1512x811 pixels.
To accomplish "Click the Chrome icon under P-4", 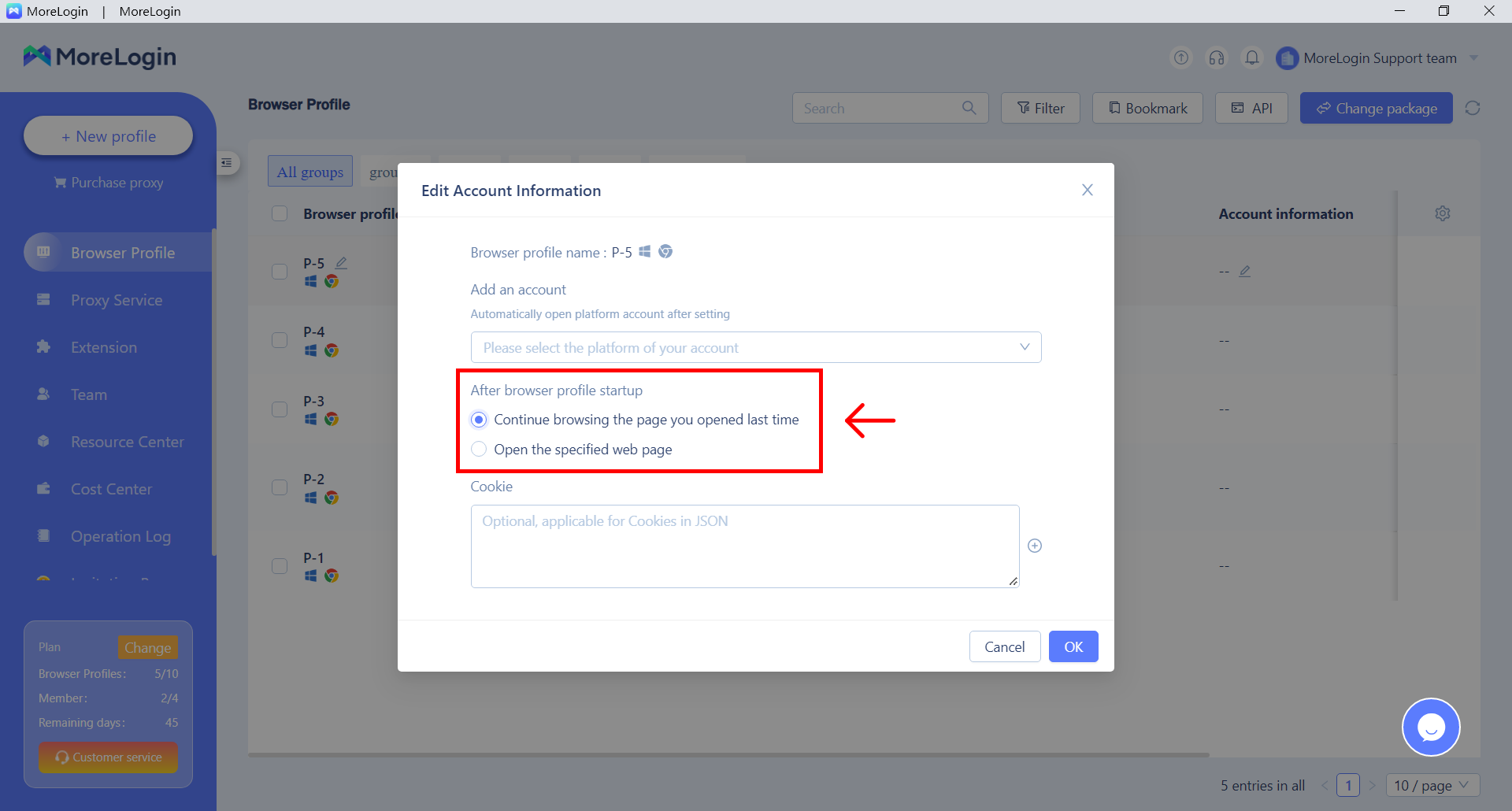I will [332, 350].
